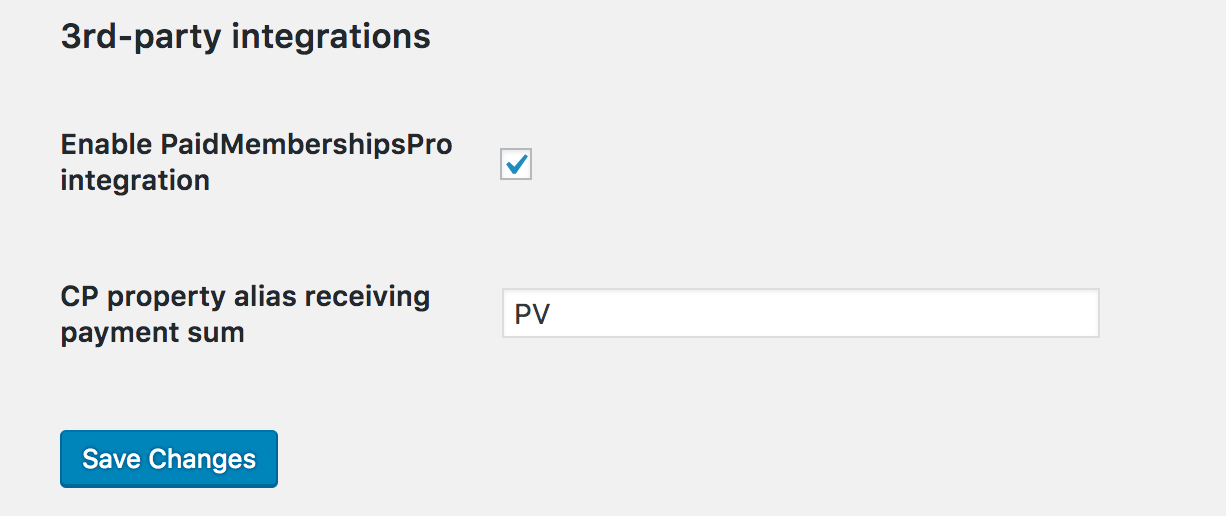Click the "payment sum" text in the label
The width and height of the screenshot is (1226, 516).
[152, 332]
